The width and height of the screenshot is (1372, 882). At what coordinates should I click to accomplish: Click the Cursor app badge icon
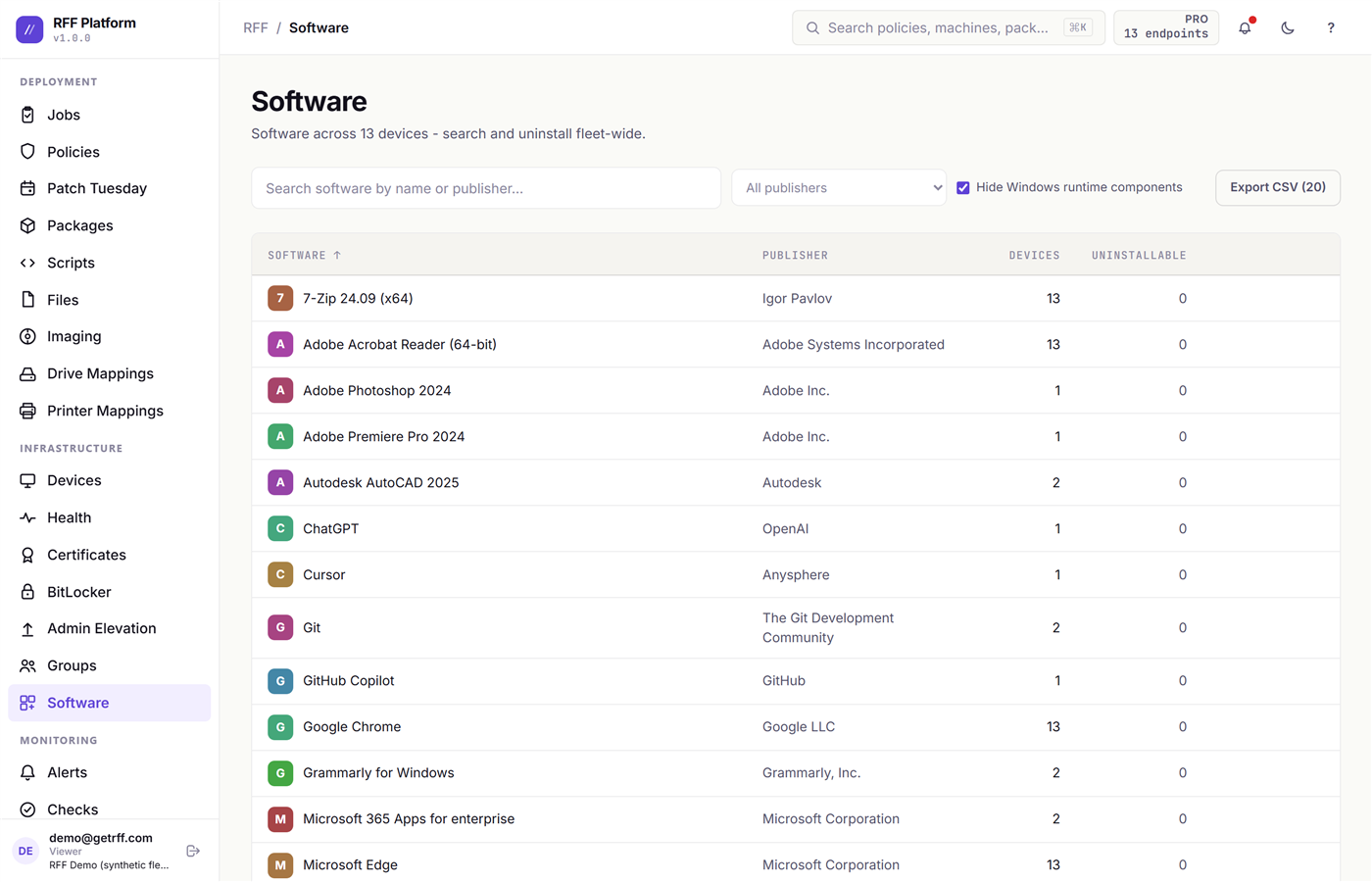(x=280, y=574)
